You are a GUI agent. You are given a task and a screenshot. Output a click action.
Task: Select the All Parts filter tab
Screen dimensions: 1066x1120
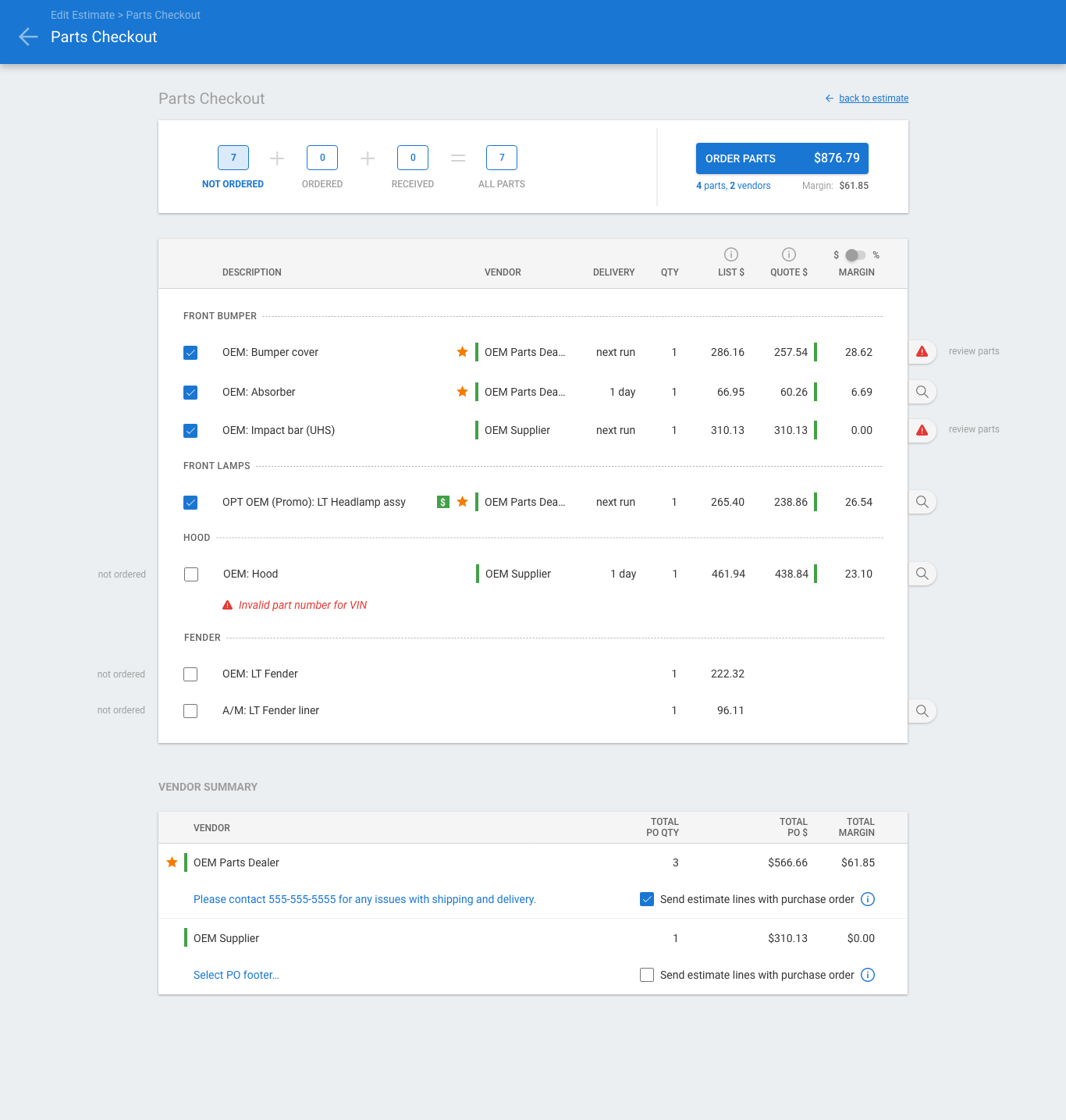502,158
